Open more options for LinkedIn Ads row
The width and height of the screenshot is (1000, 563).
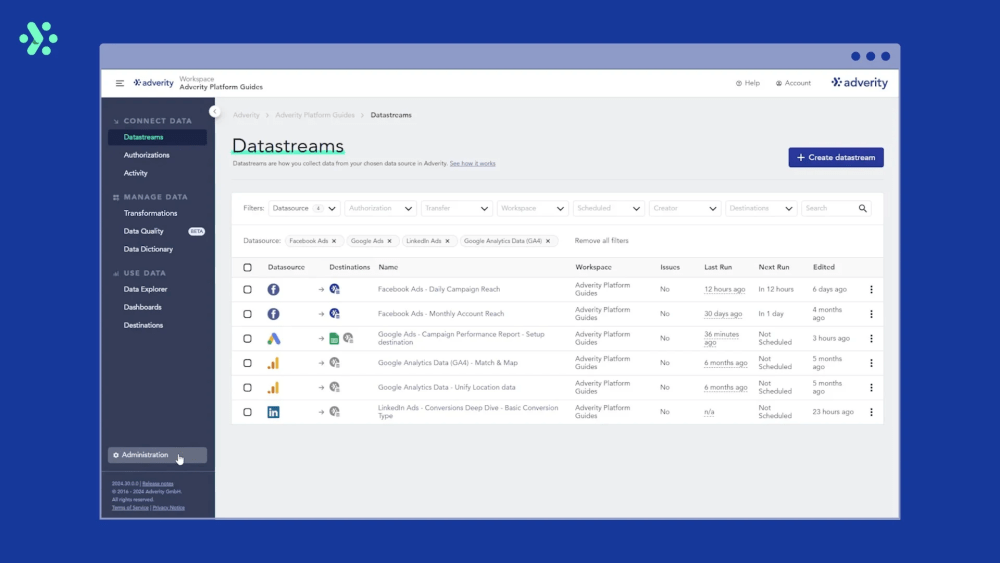click(x=871, y=412)
